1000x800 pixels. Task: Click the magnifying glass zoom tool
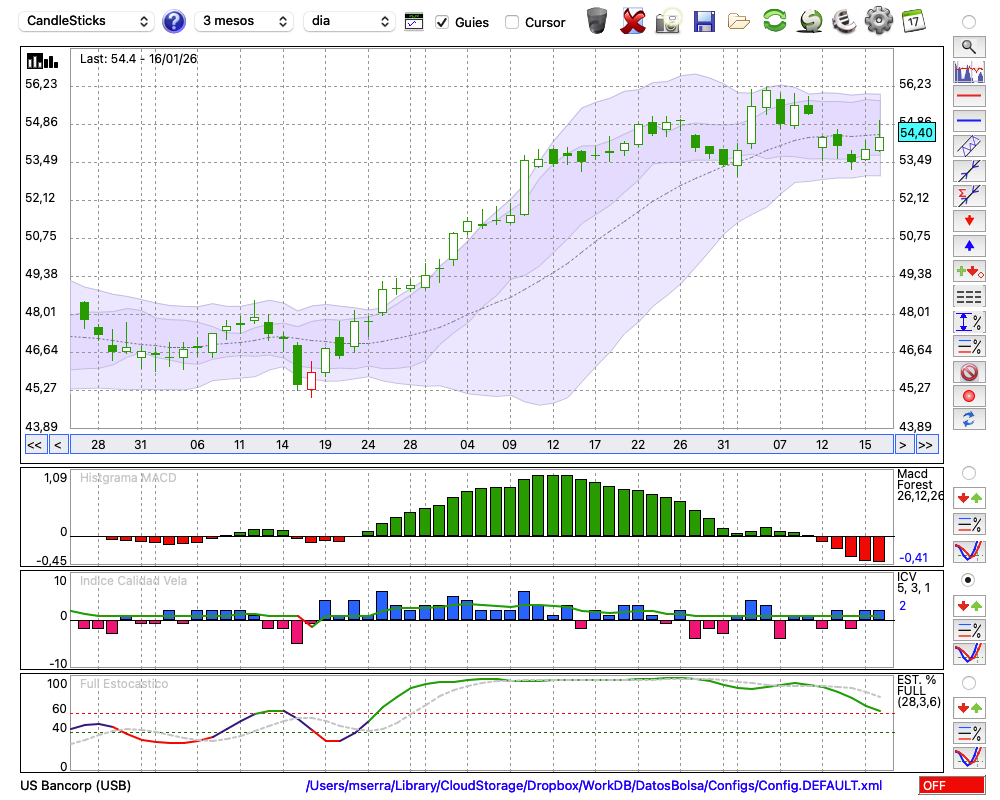[x=968, y=46]
